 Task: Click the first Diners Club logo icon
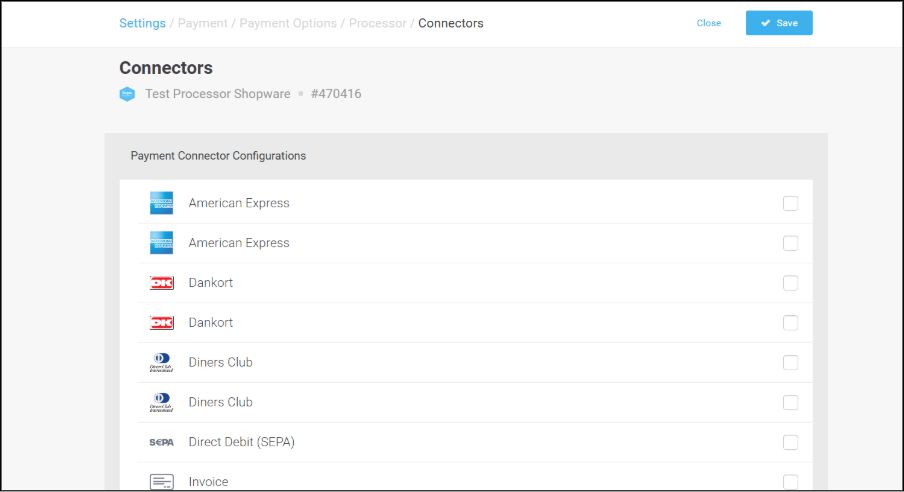[161, 363]
